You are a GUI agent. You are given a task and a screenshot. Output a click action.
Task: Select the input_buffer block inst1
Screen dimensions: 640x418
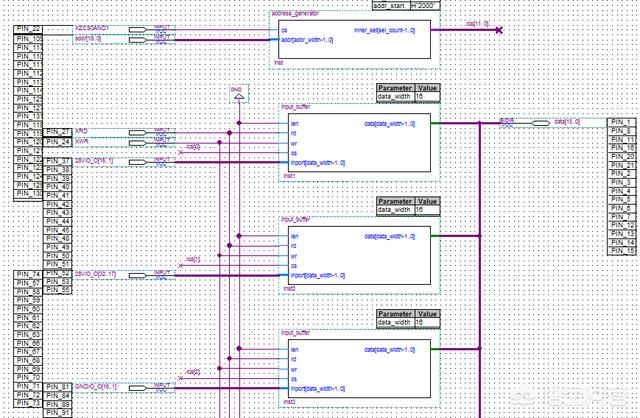(354, 145)
